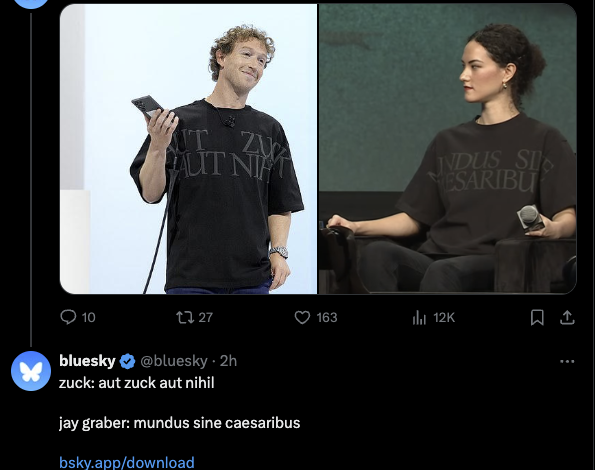Open the share post icon
The image size is (595, 470).
[x=567, y=318]
